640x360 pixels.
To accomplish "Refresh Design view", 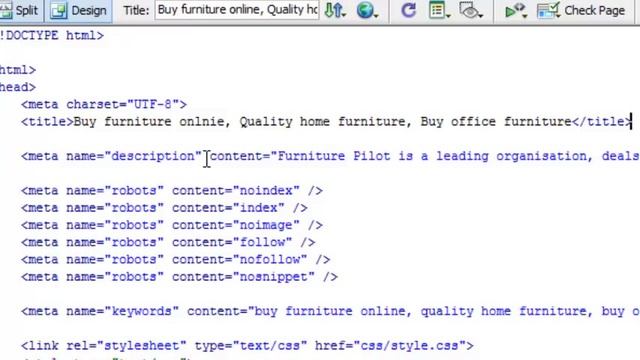I will 408,10.
